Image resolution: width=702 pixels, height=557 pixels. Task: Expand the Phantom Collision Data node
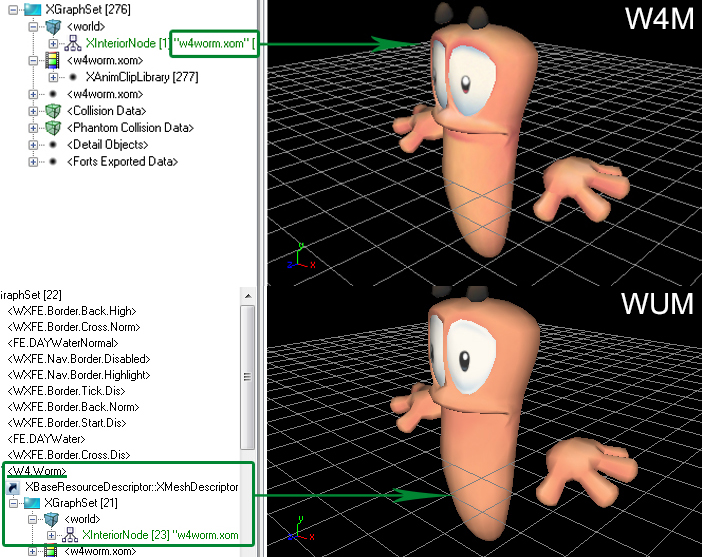click(33, 128)
